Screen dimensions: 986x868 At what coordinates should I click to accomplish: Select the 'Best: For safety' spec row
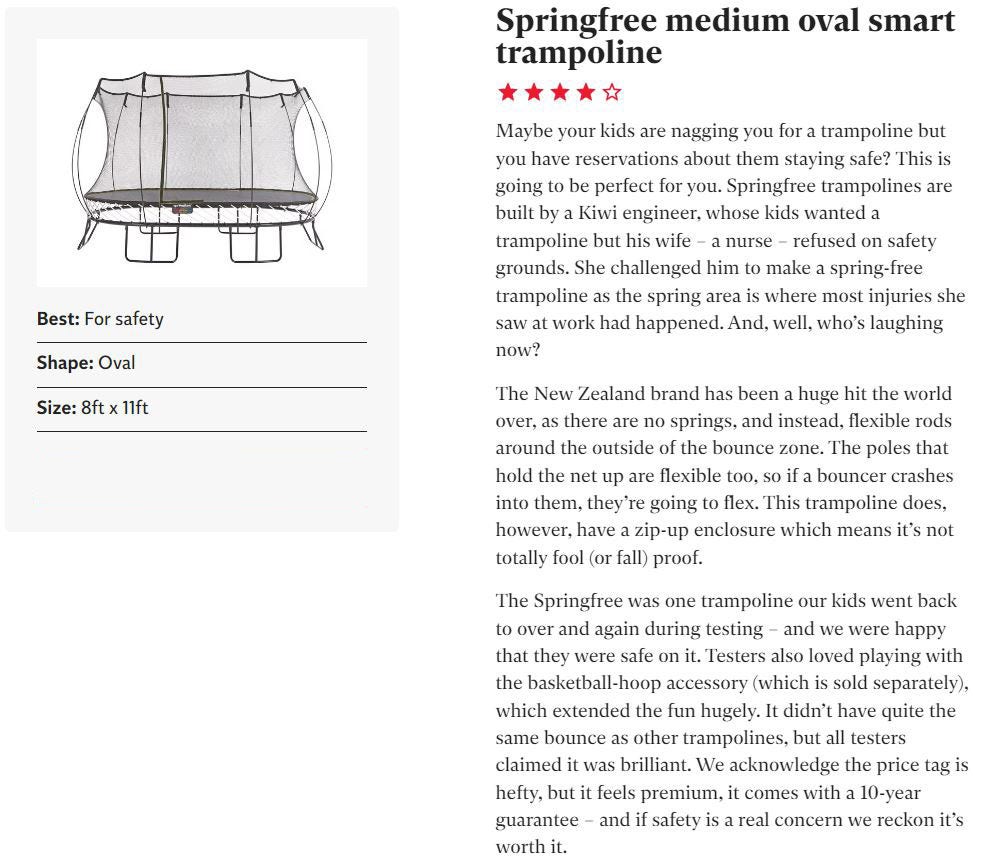(202, 320)
